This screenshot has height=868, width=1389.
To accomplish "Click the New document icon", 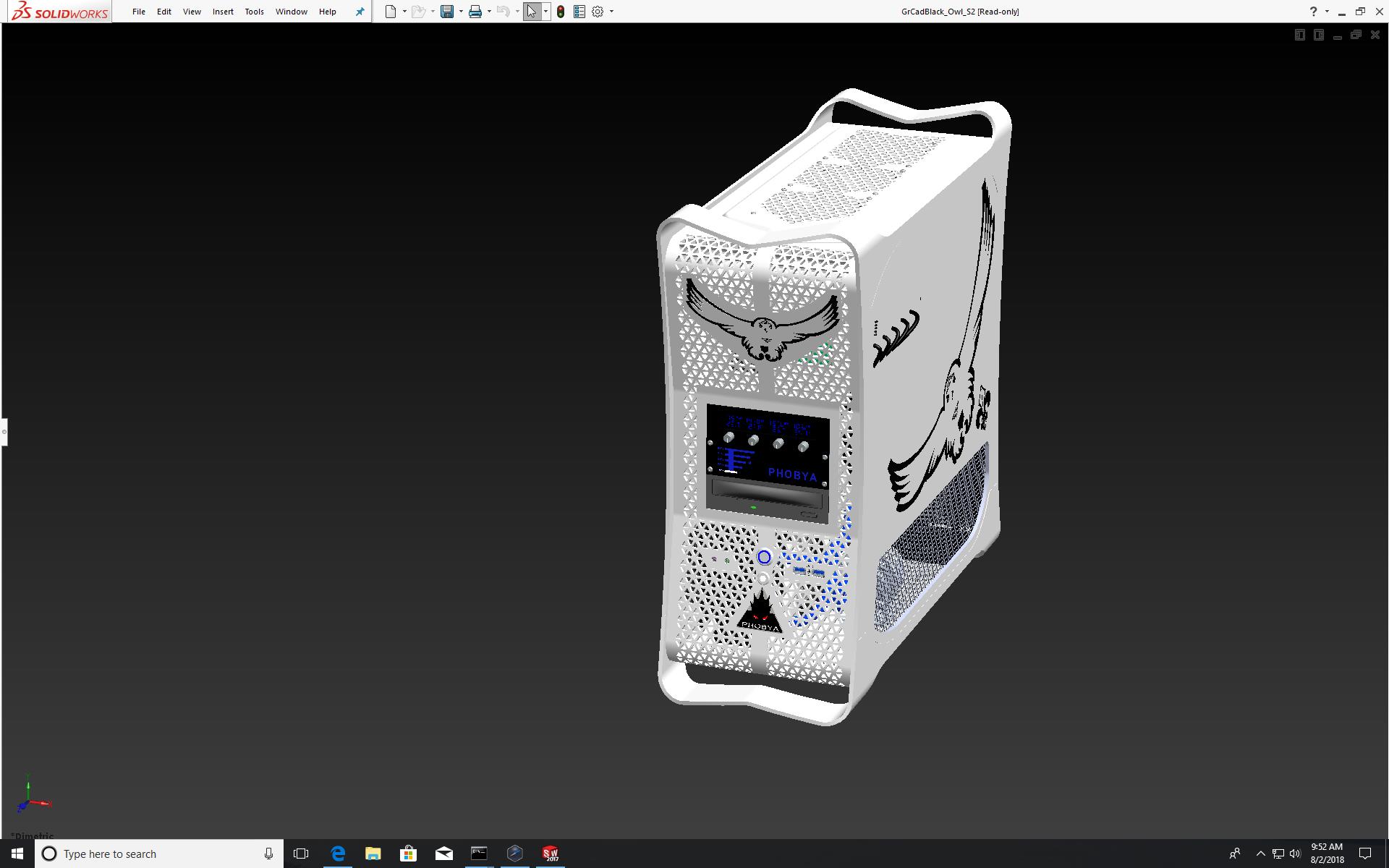I will point(391,12).
